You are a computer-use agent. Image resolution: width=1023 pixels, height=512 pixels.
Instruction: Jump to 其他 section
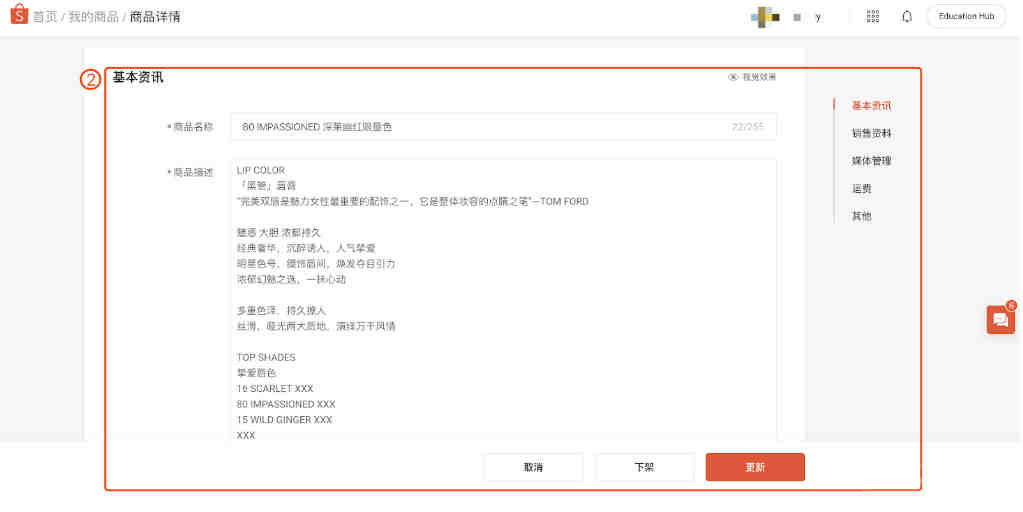tap(861, 216)
